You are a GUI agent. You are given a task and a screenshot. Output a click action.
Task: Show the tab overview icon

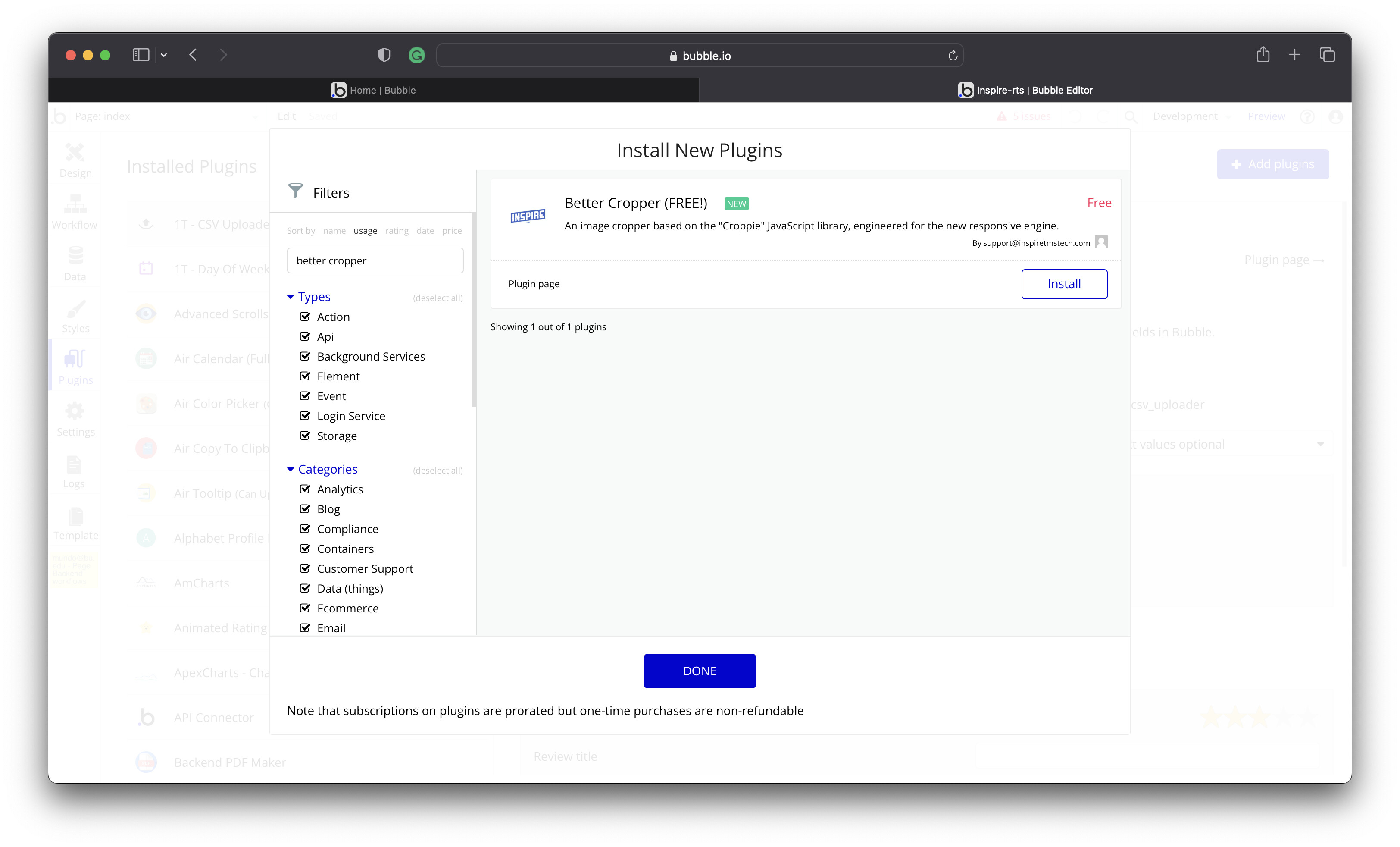tap(1327, 55)
